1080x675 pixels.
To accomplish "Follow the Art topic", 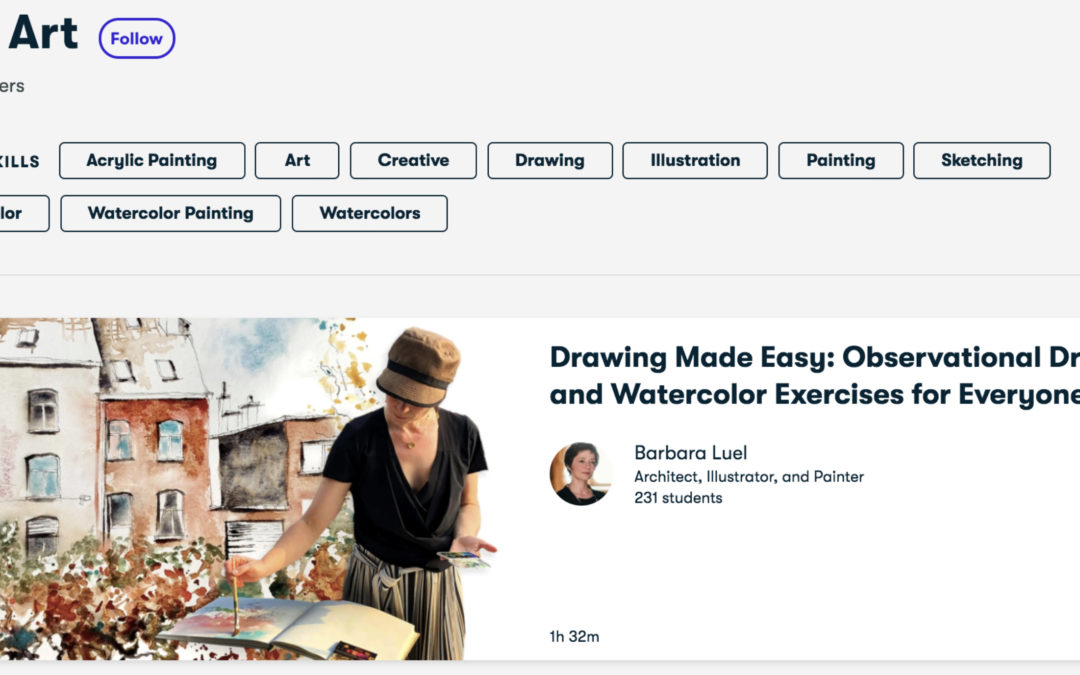I will point(136,39).
